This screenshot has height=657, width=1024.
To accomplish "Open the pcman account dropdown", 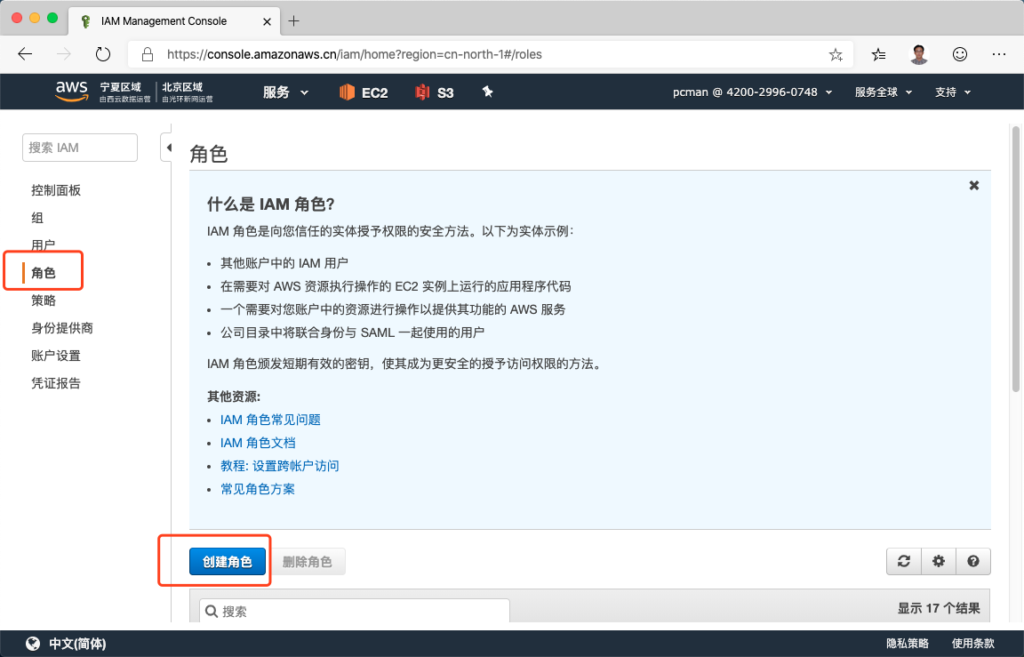I will (x=752, y=92).
